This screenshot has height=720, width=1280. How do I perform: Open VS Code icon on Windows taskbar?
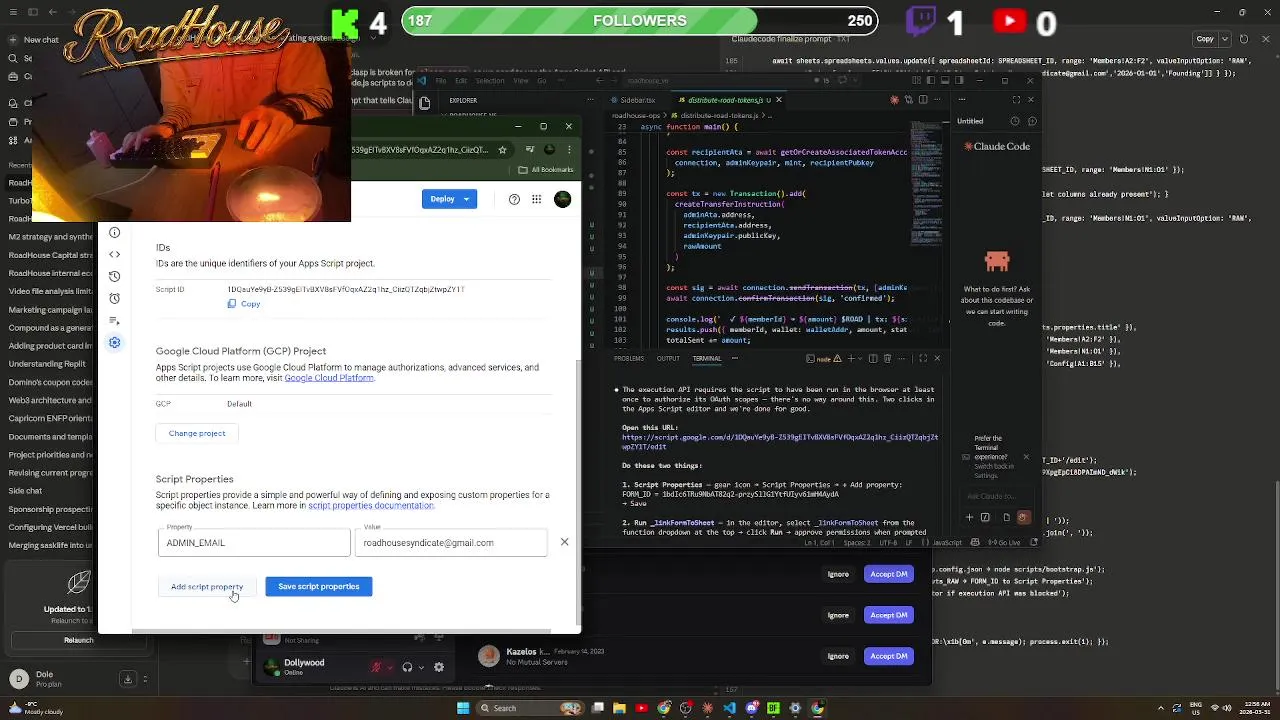[x=730, y=708]
